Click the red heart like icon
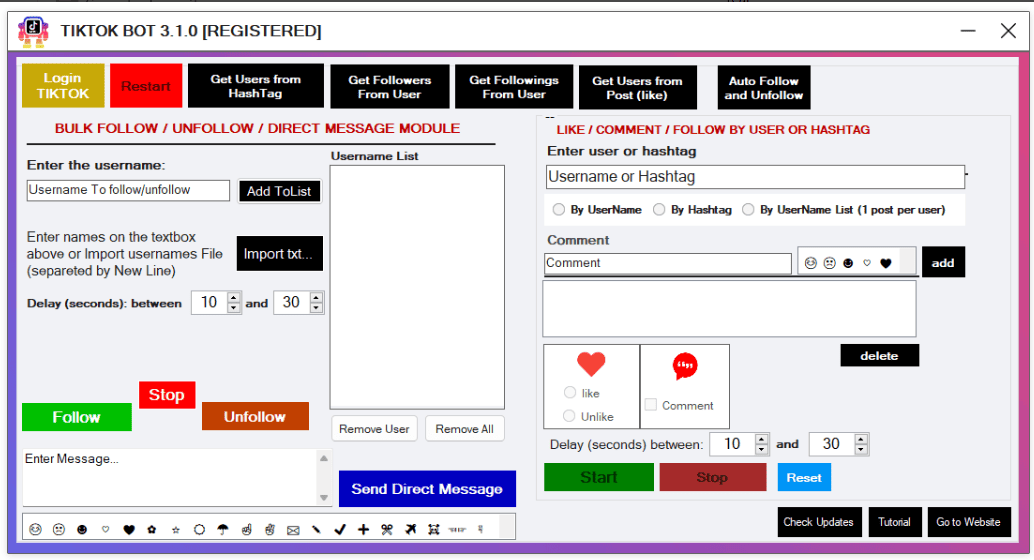 (x=591, y=363)
